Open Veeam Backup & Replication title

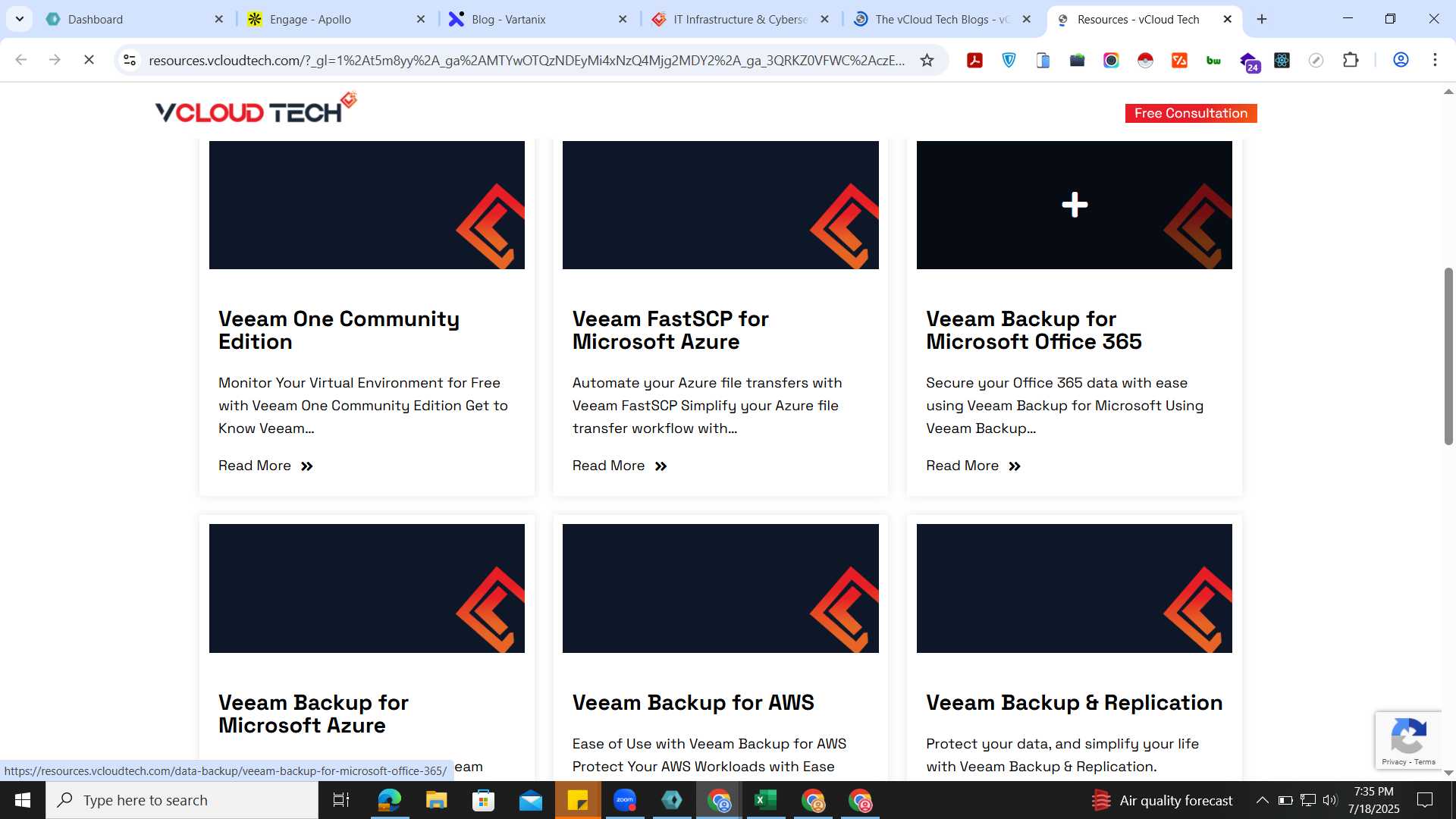pos(1074,702)
